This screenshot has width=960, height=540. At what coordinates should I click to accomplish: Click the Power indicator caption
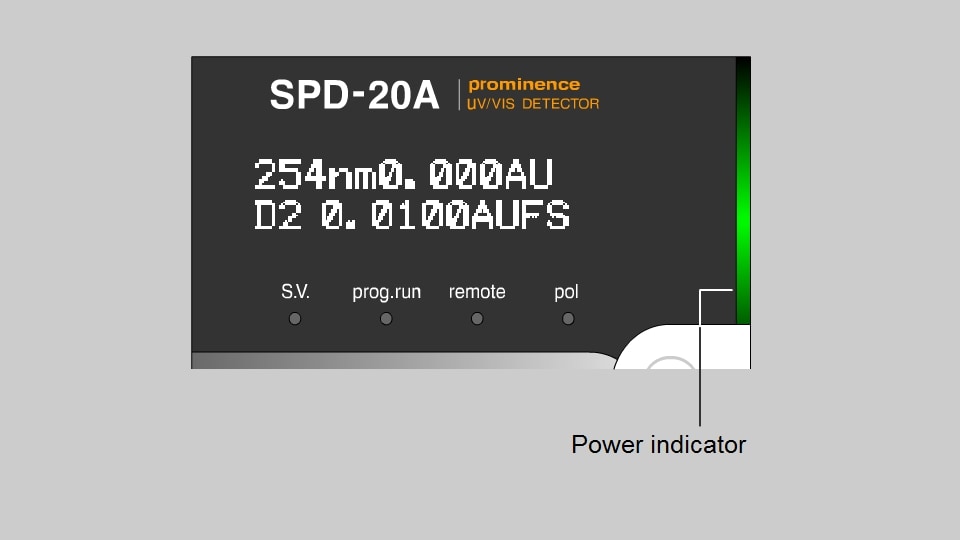coord(659,444)
